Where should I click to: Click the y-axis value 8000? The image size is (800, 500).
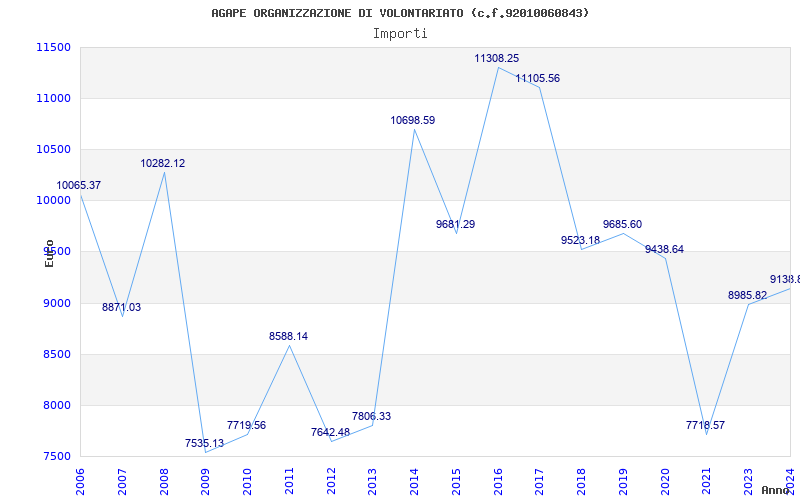point(56,405)
